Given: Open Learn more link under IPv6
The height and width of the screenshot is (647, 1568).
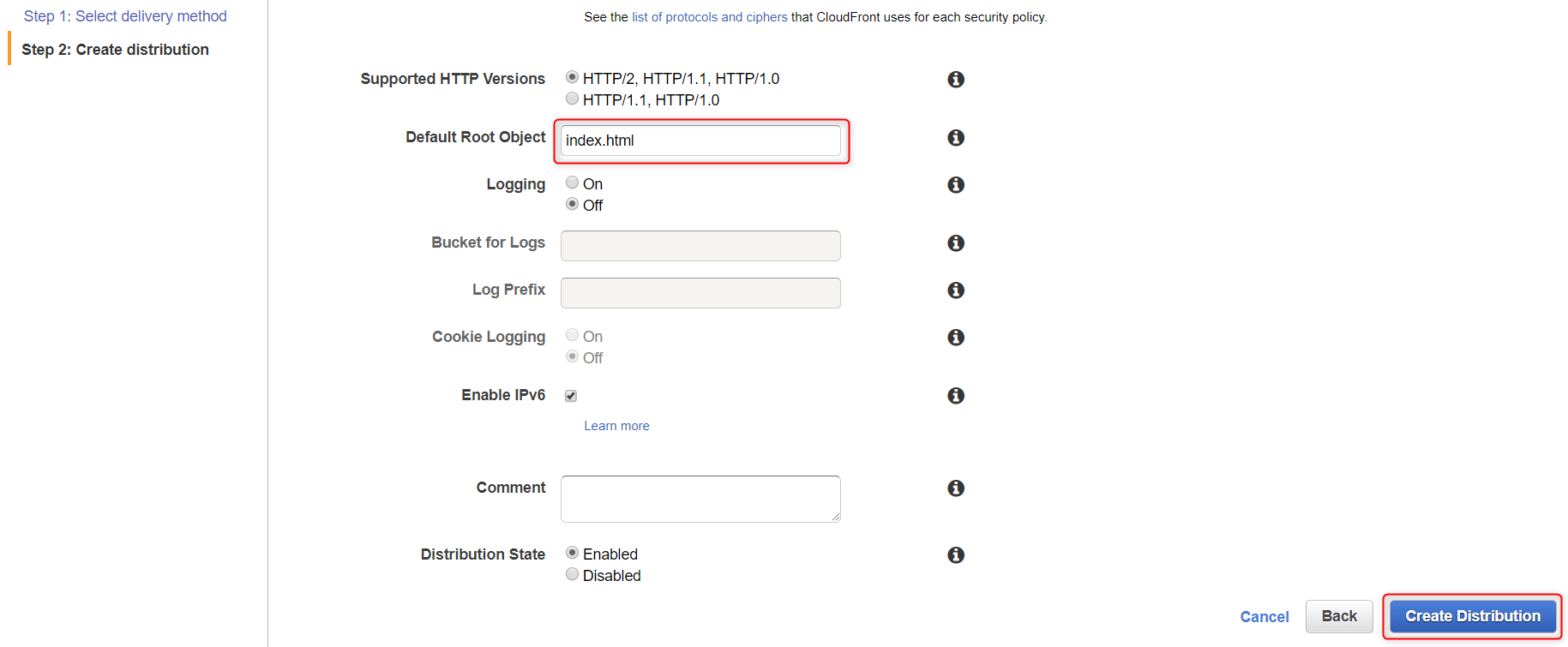Looking at the screenshot, I should (x=616, y=426).
